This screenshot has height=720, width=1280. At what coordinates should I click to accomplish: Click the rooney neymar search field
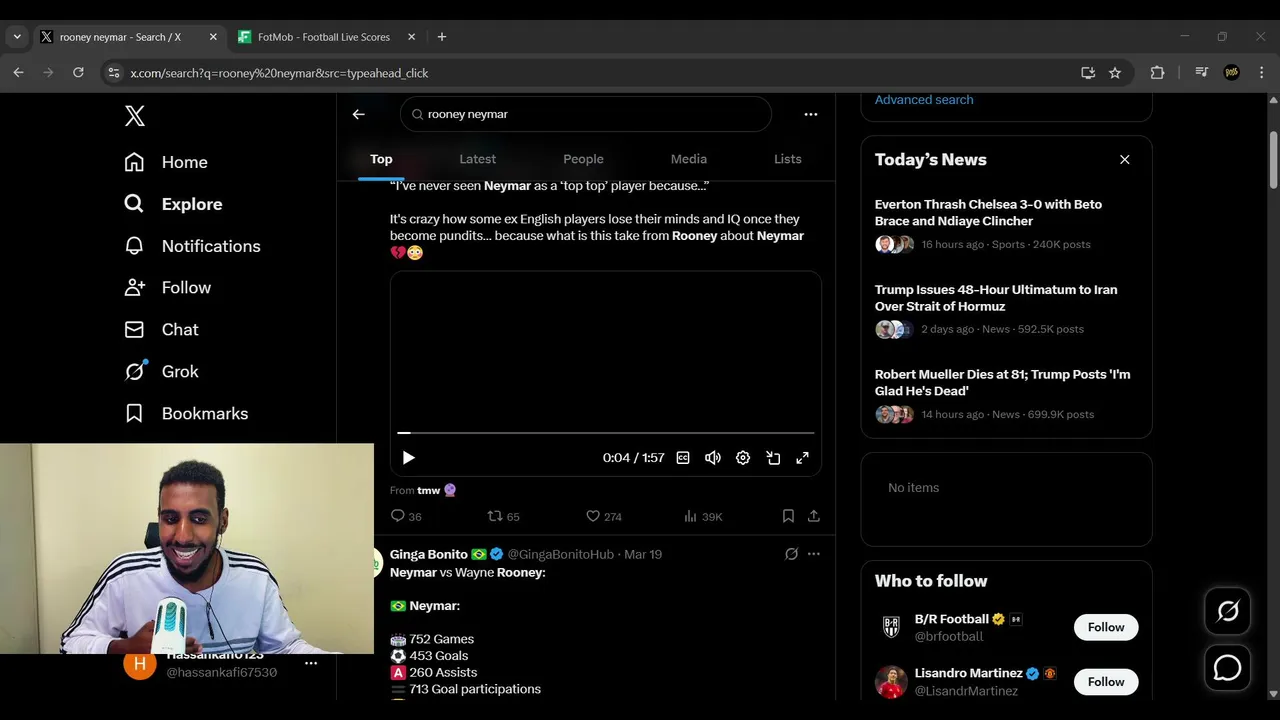point(586,114)
